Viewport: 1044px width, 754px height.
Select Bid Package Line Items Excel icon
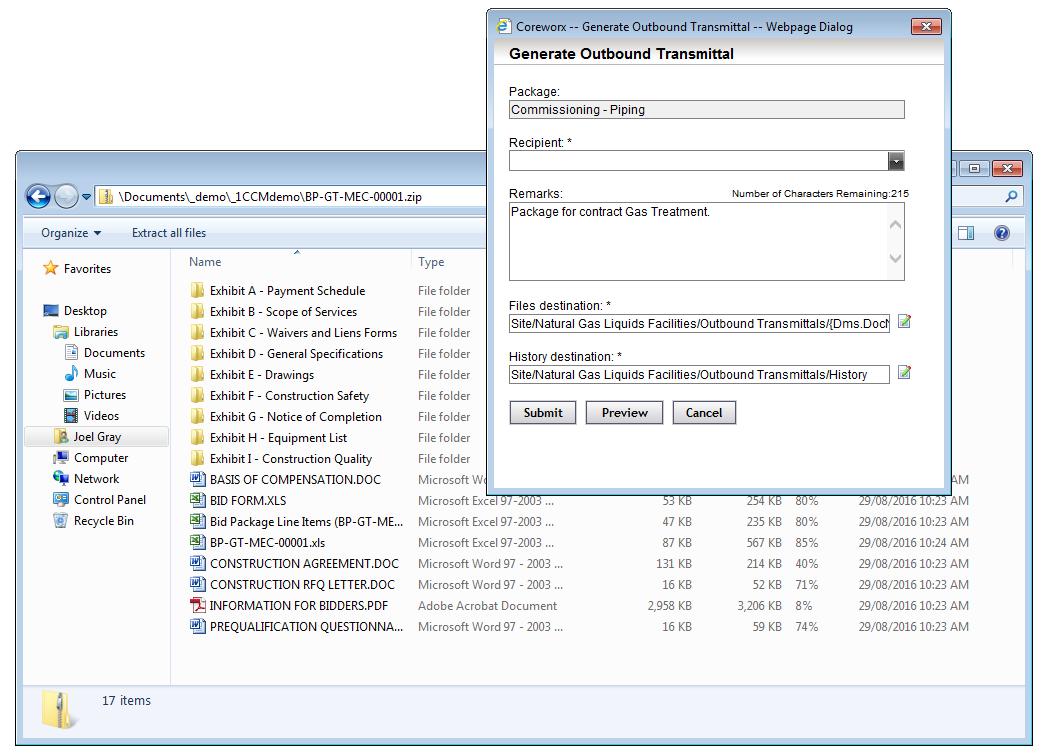pos(197,521)
